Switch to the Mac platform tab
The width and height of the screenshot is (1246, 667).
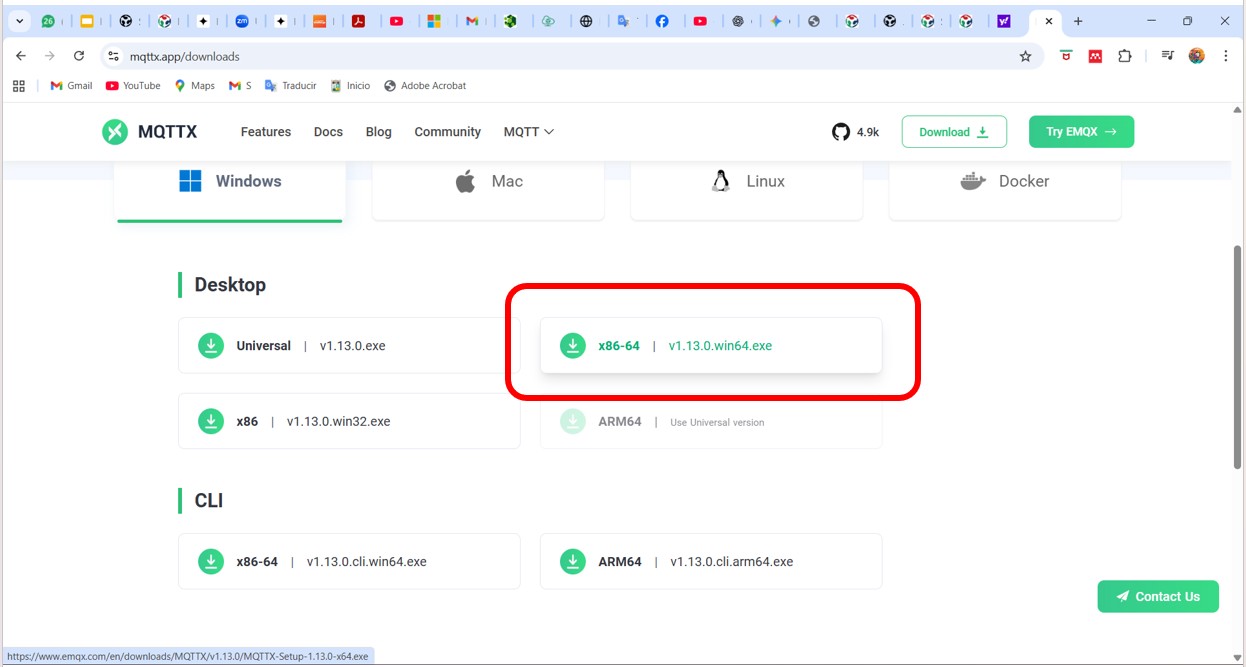488,182
